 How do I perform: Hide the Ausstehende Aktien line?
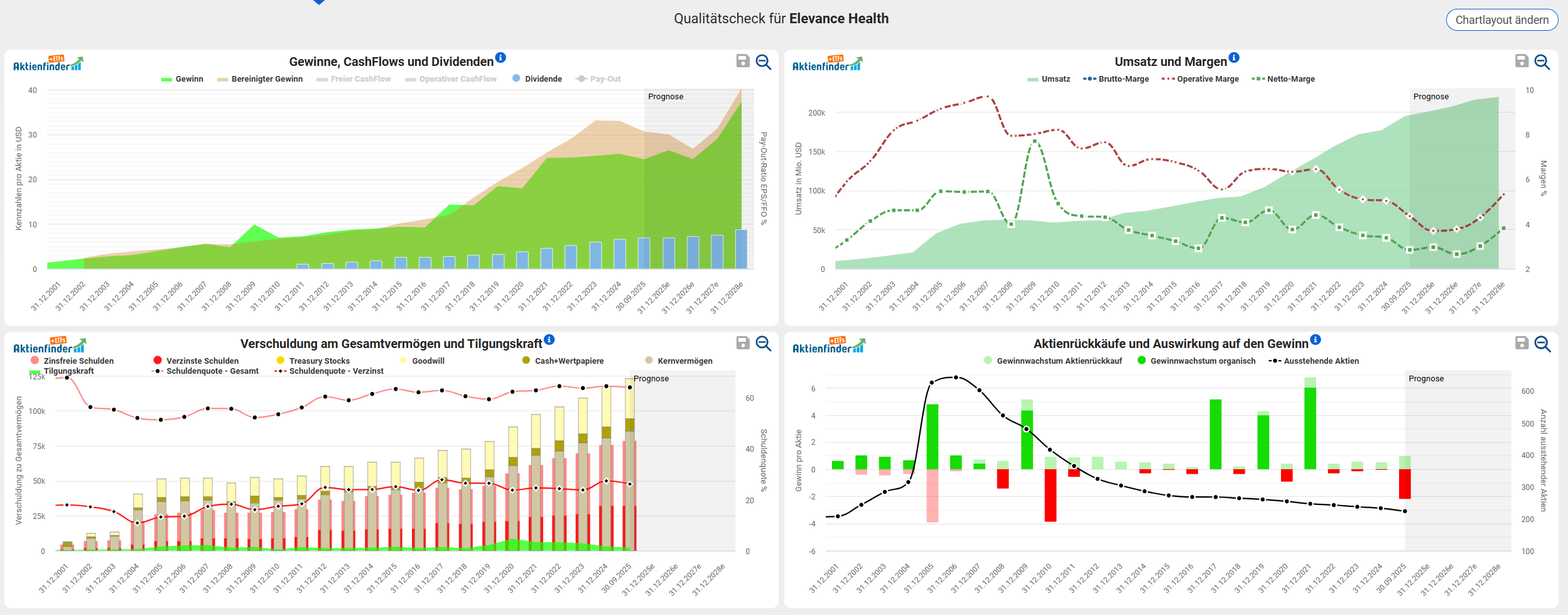1321,361
